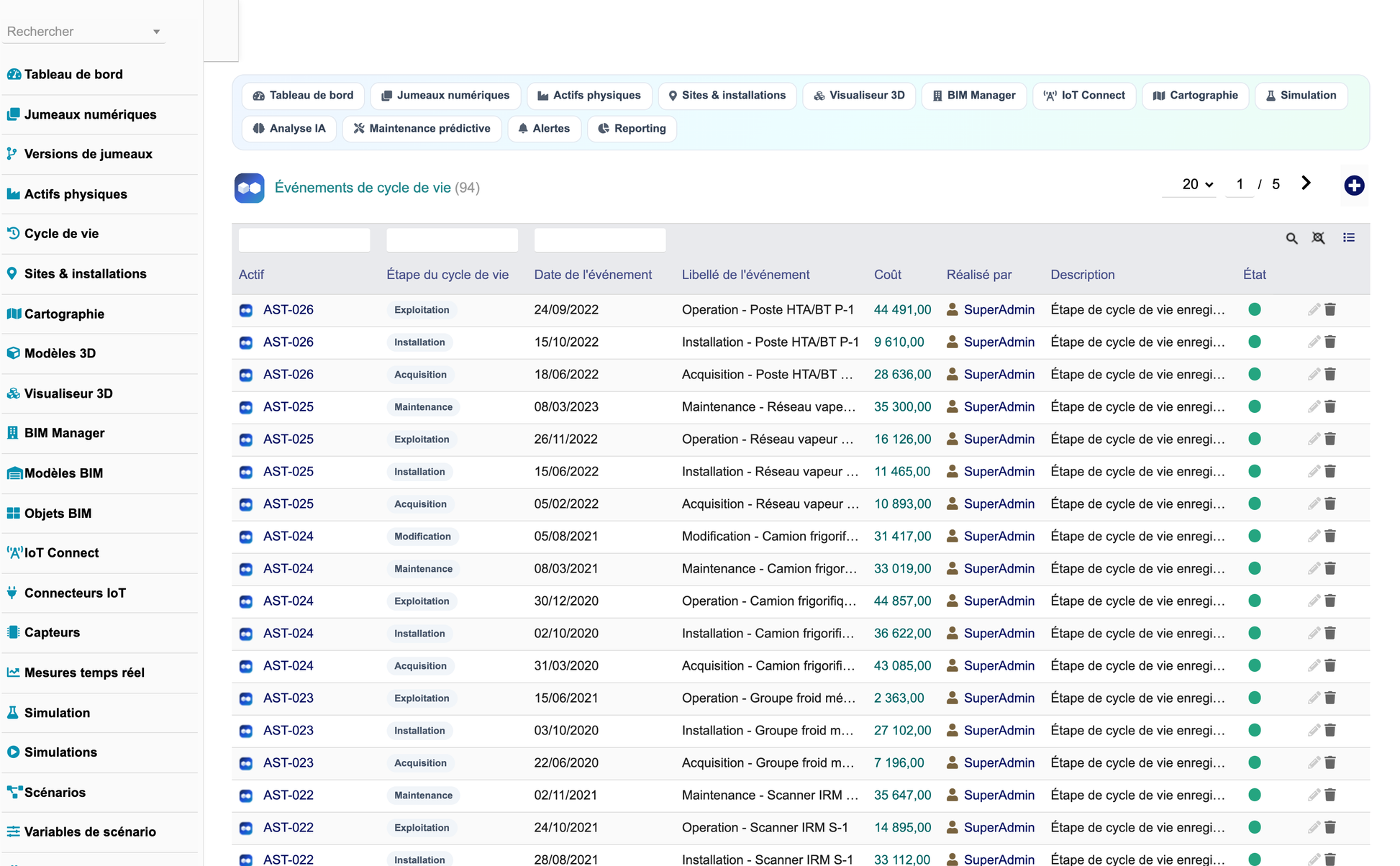1400x866 pixels.
Task: Click the current page number field
Action: click(1240, 185)
